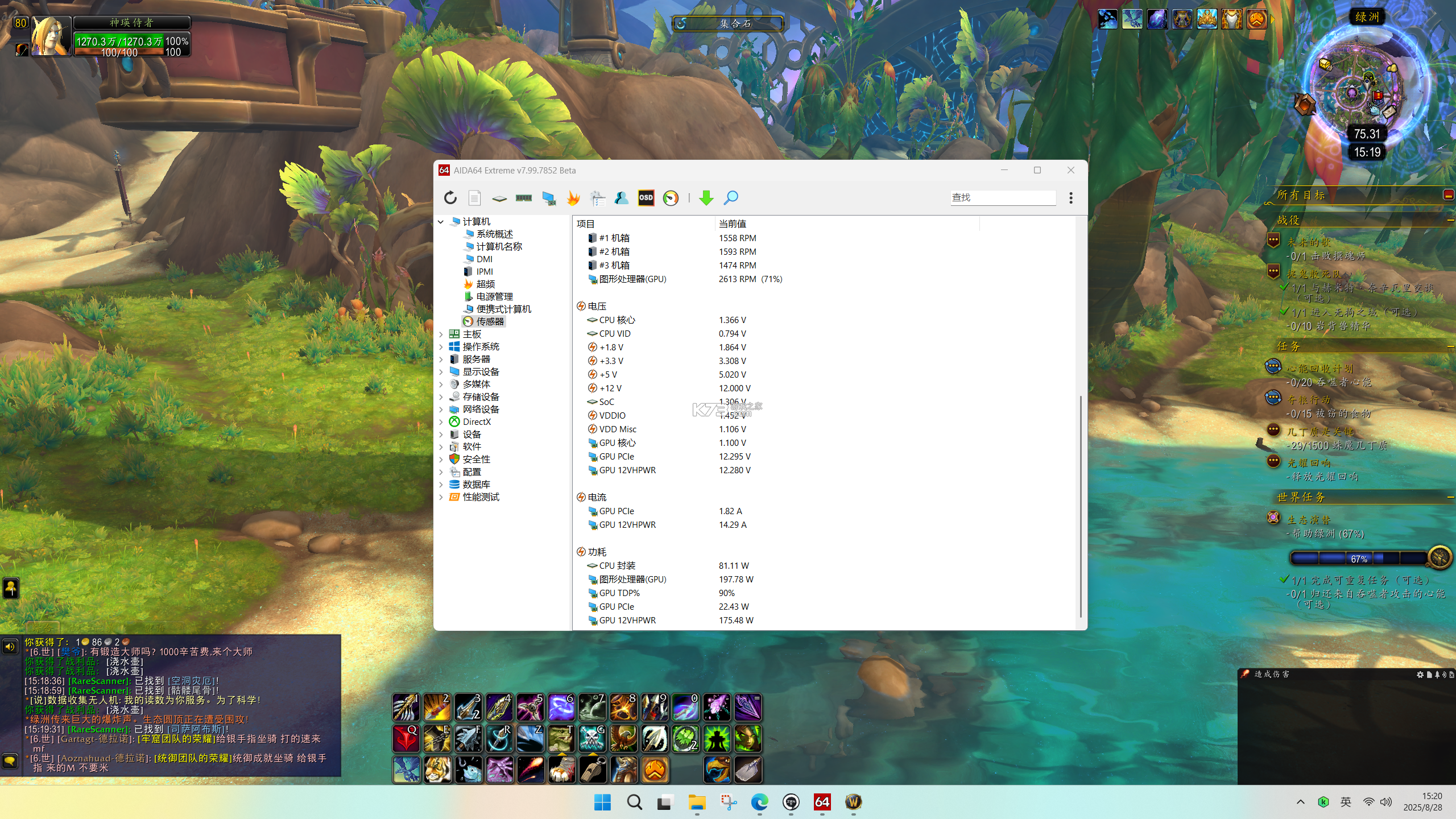Select 计算机名称 in the tree
Image resolution: width=1456 pixels, height=819 pixels.
(499, 247)
